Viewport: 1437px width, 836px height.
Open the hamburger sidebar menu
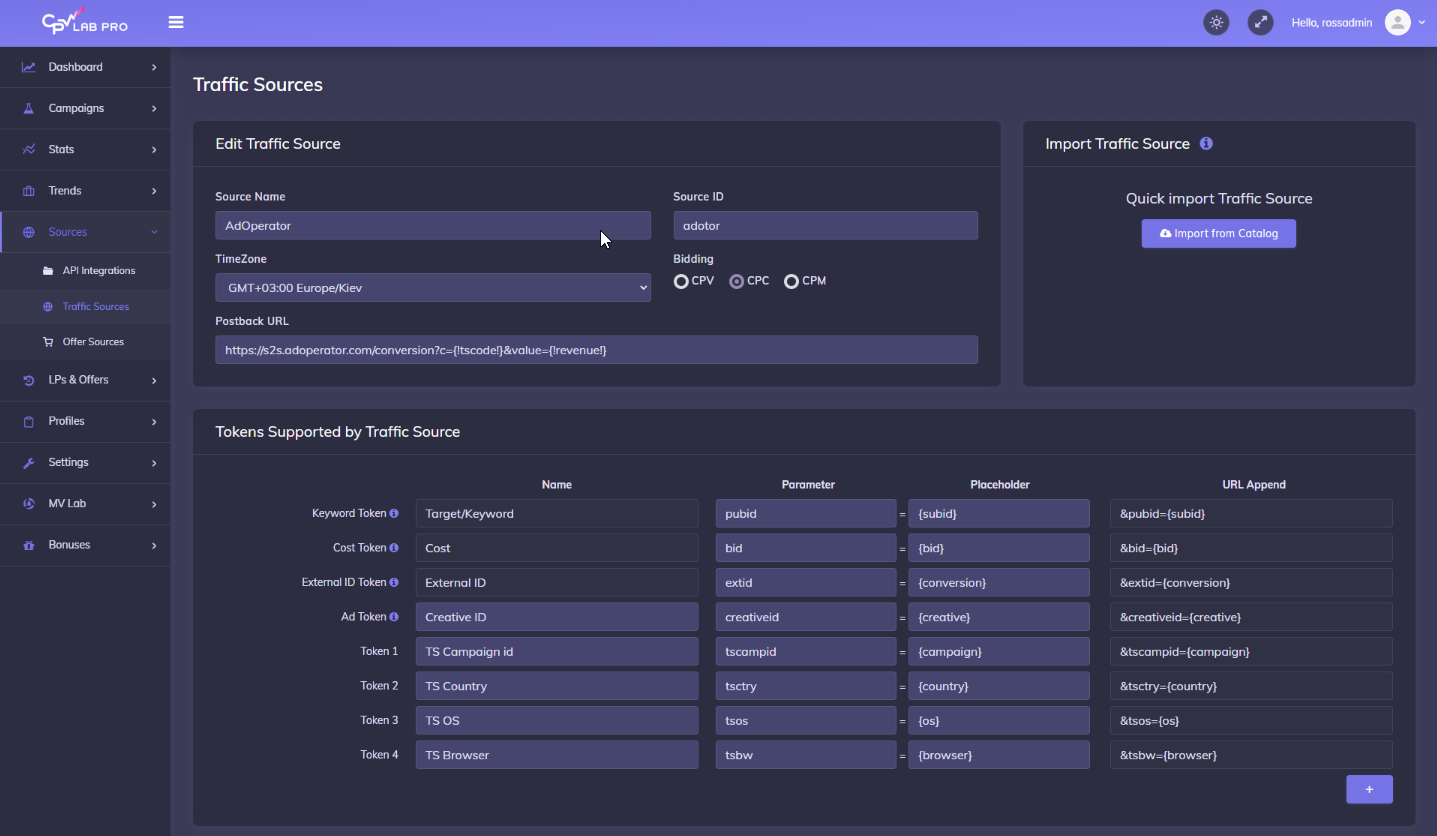click(x=176, y=21)
